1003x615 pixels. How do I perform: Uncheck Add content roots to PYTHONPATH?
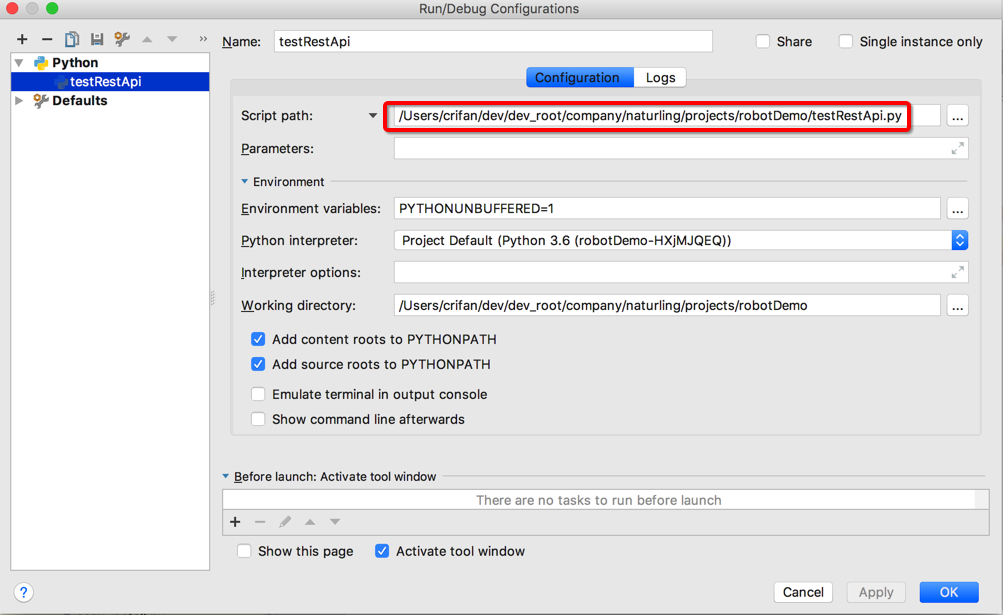[x=258, y=339]
